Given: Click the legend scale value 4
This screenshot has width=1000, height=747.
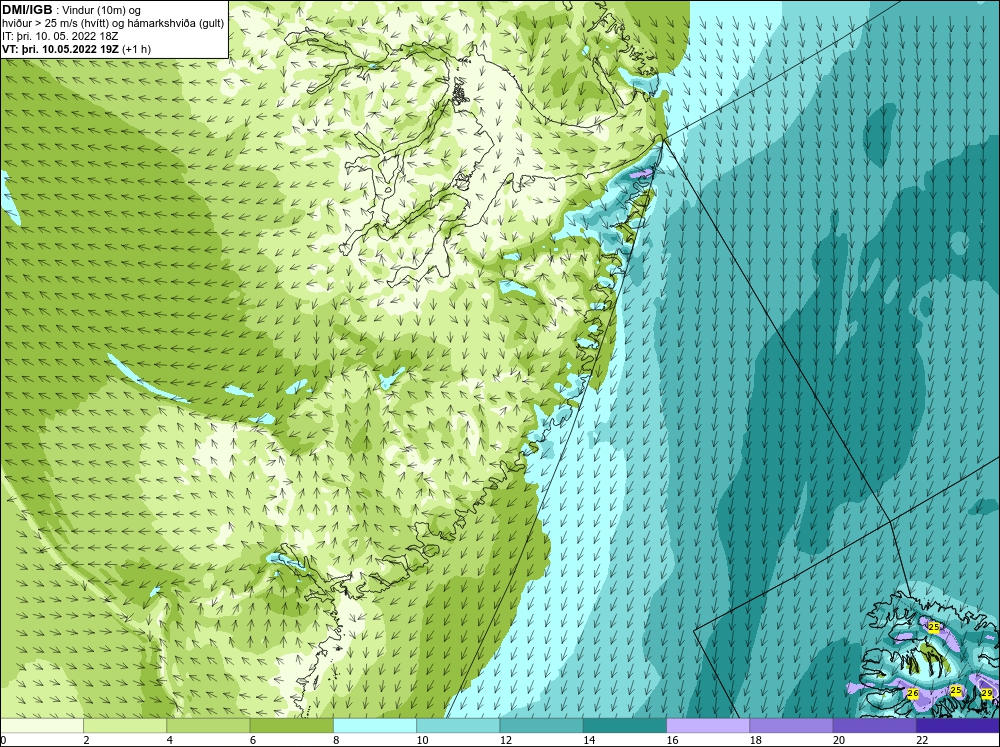Looking at the screenshot, I should (x=170, y=740).
